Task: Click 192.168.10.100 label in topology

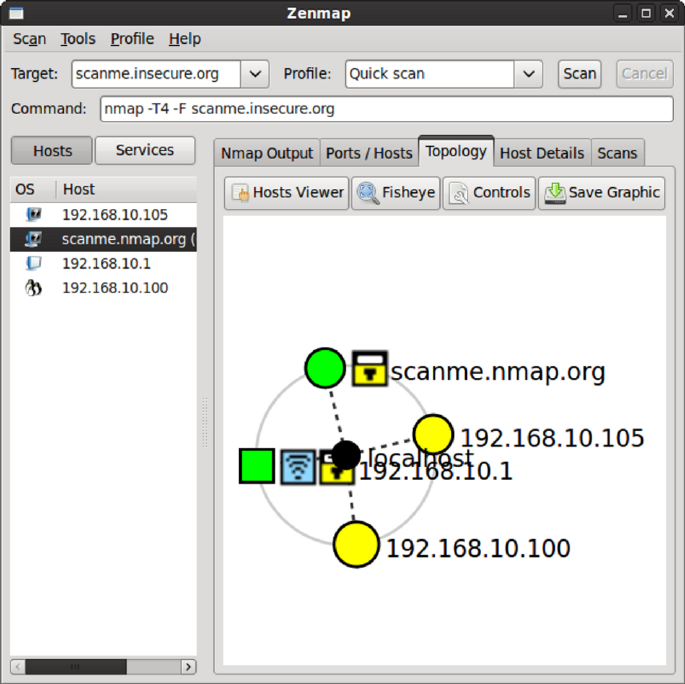Action: click(x=478, y=548)
